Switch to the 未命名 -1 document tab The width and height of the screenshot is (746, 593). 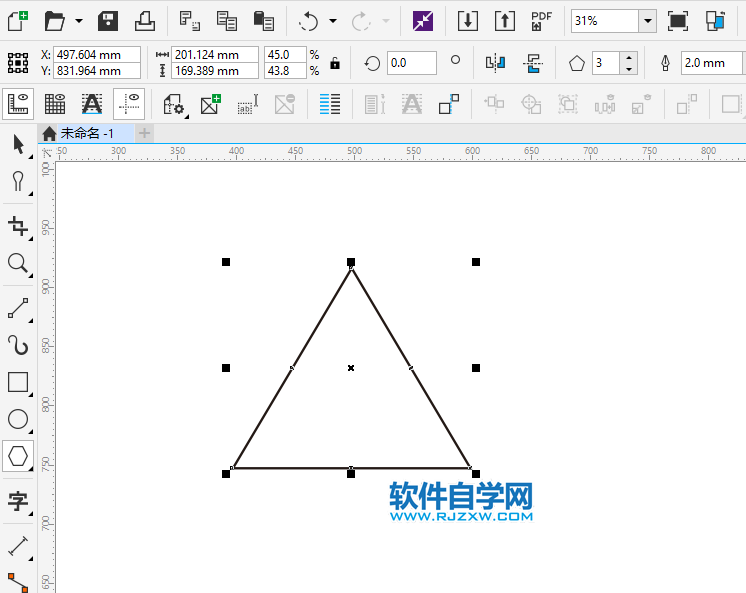click(x=85, y=133)
